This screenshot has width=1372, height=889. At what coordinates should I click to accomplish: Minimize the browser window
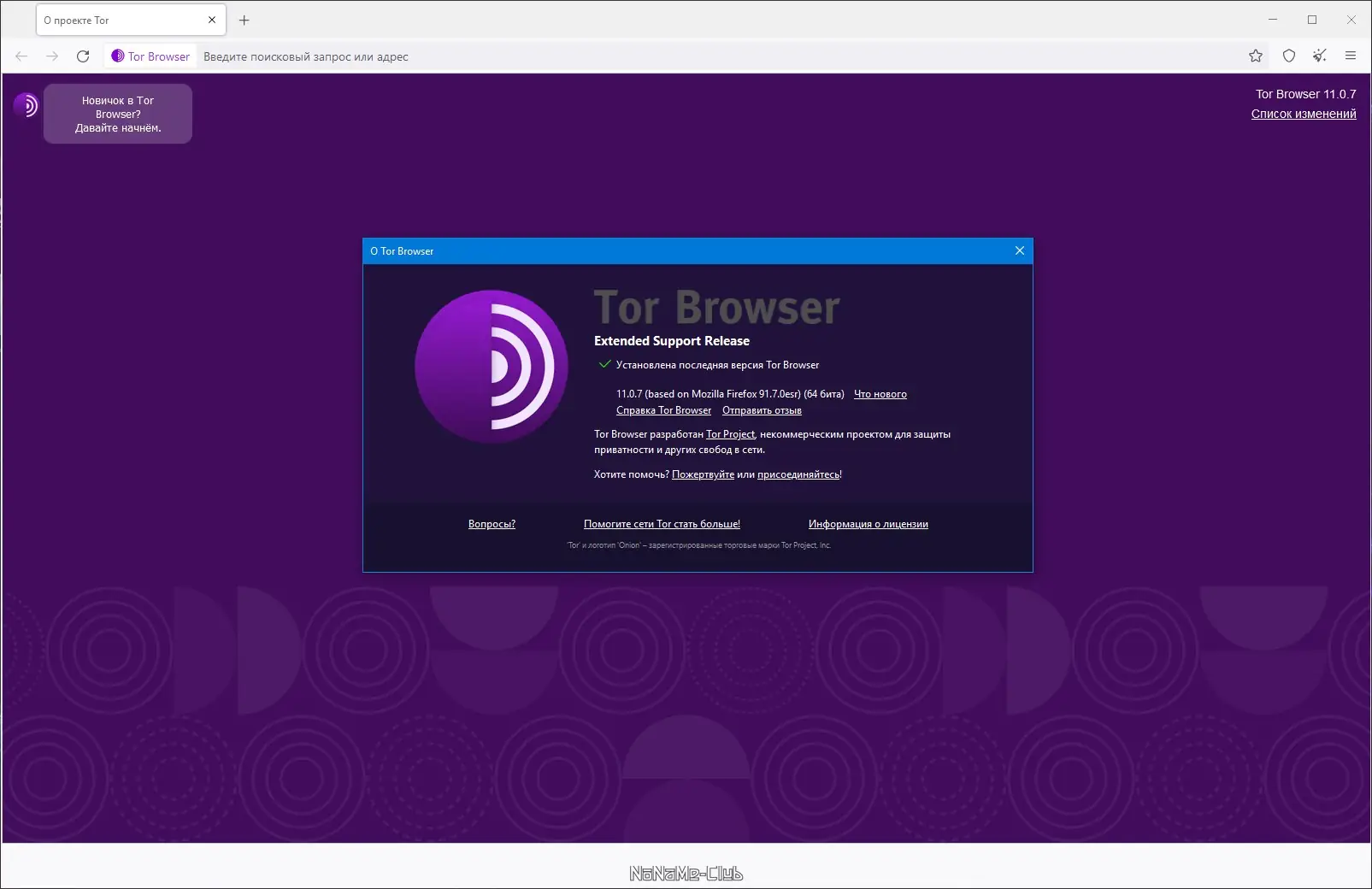click(x=1273, y=20)
